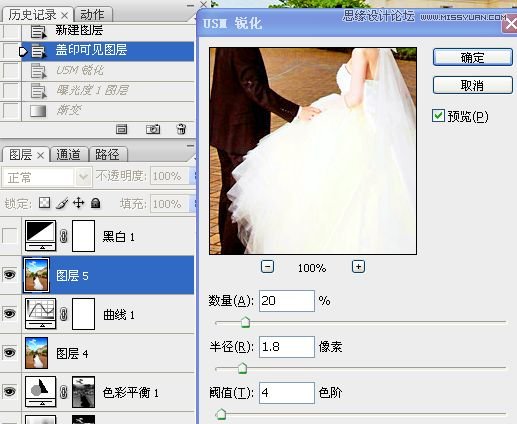
Task: Select the lock image pixels brush icon
Action: click(x=62, y=203)
